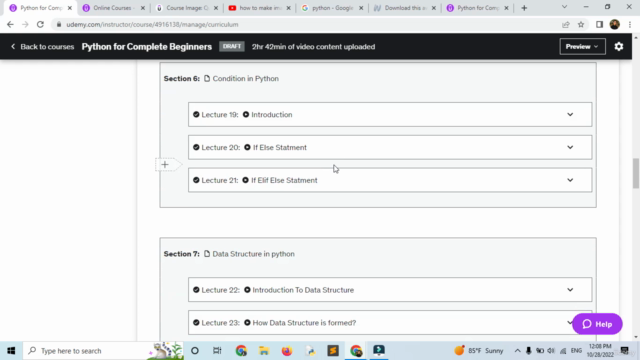This screenshot has height=360, width=640.
Task: Open Task View on taskbar
Action: pos(217,351)
